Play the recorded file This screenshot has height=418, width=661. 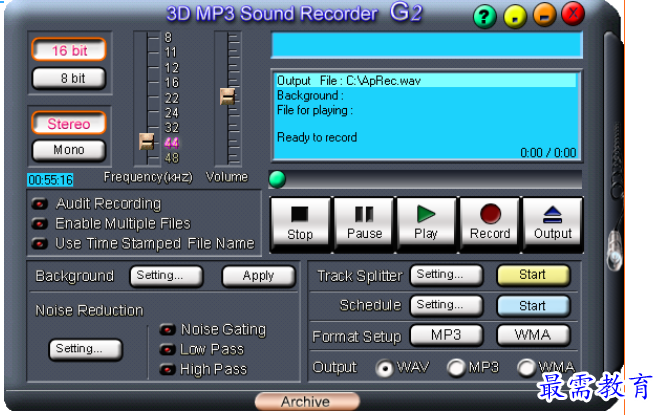coord(426,223)
